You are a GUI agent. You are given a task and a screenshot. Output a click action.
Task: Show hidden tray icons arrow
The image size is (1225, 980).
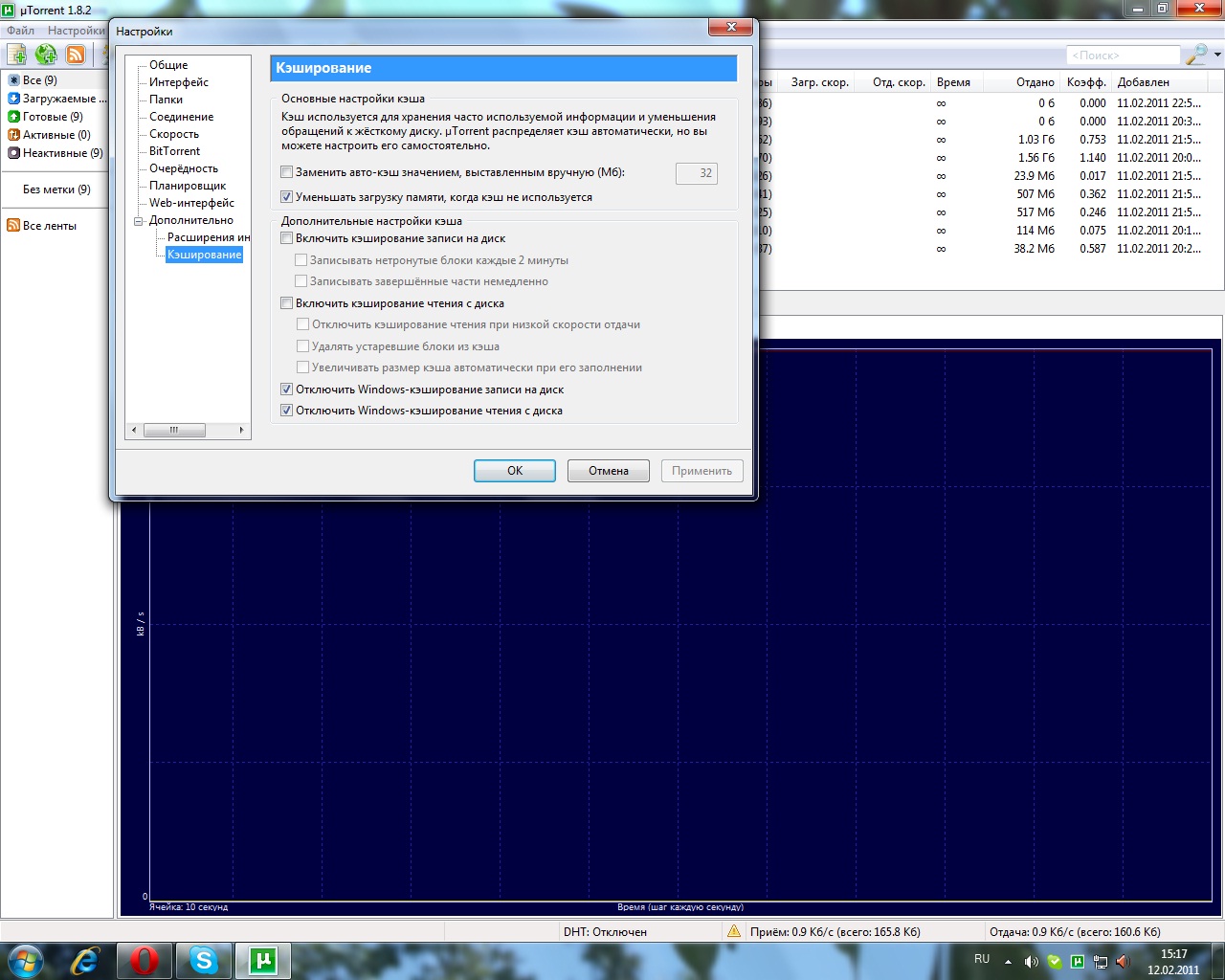point(1008,962)
